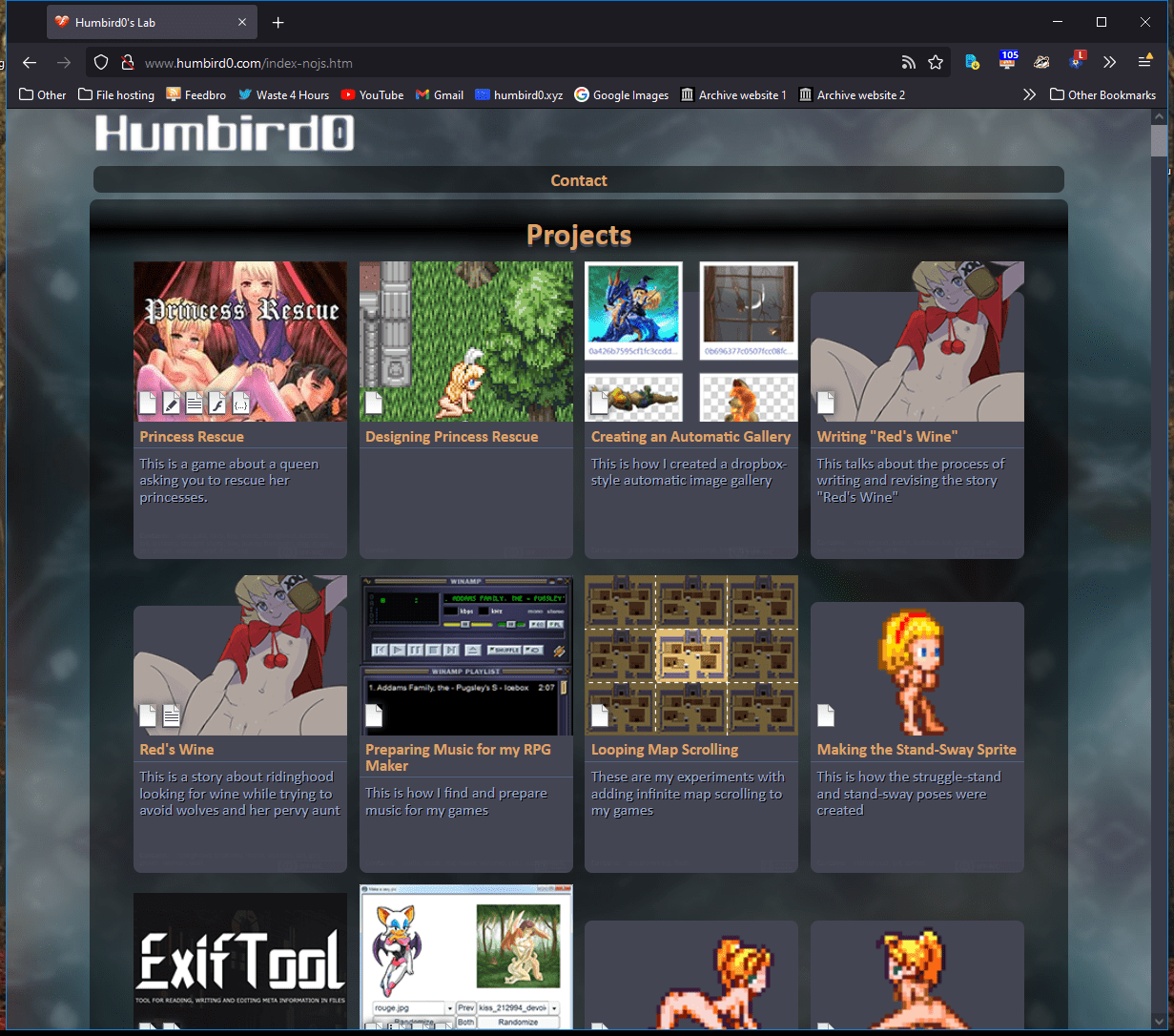The width and height of the screenshot is (1174, 1036).
Task: Open the Archive website 1 bookmark
Action: (x=733, y=94)
